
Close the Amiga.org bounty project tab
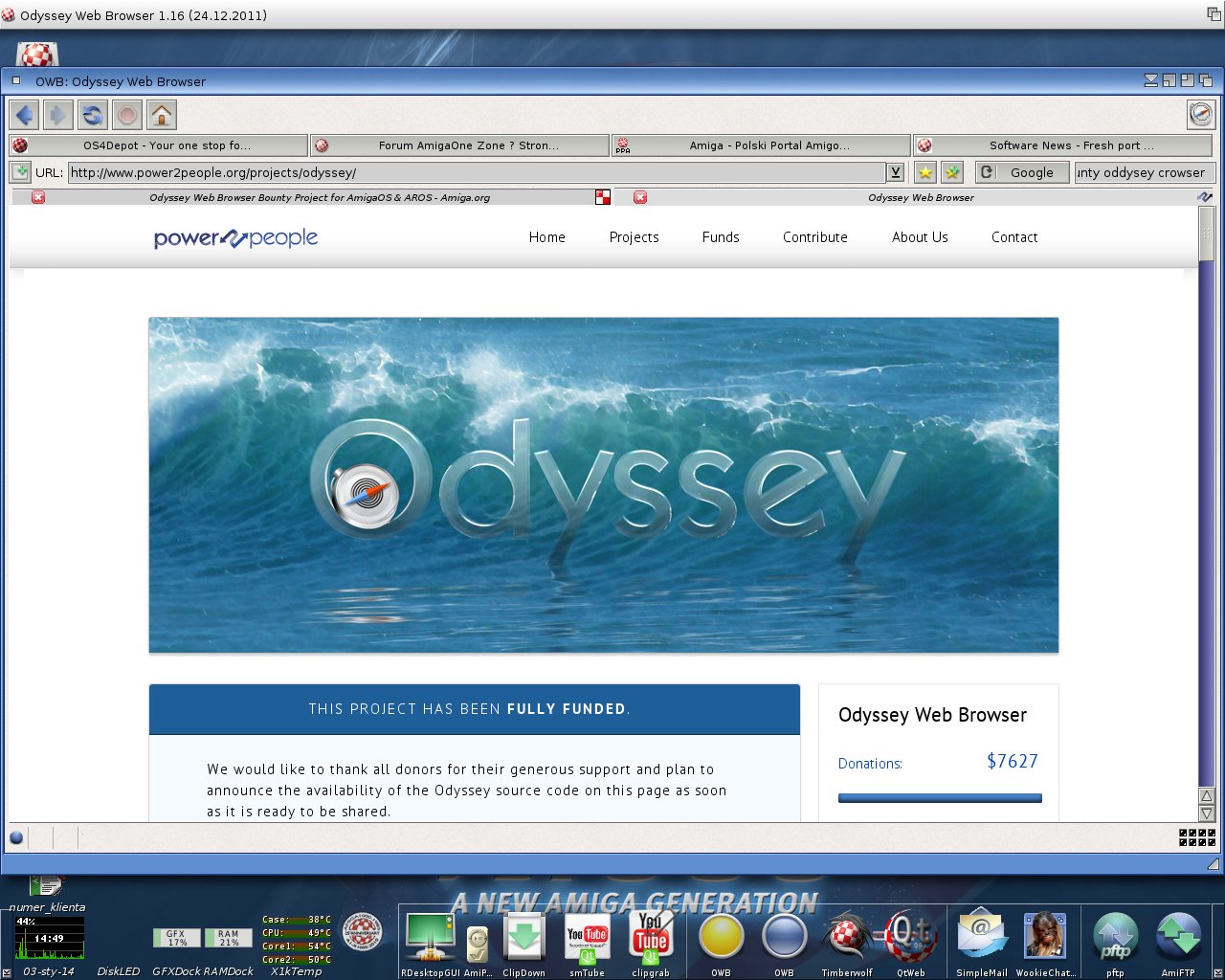coord(38,197)
